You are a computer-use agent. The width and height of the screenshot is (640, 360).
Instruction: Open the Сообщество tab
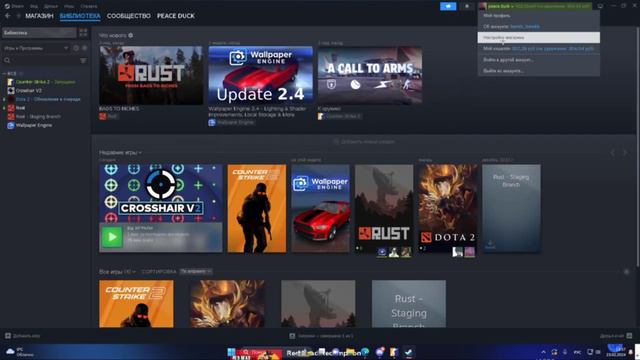(x=129, y=16)
